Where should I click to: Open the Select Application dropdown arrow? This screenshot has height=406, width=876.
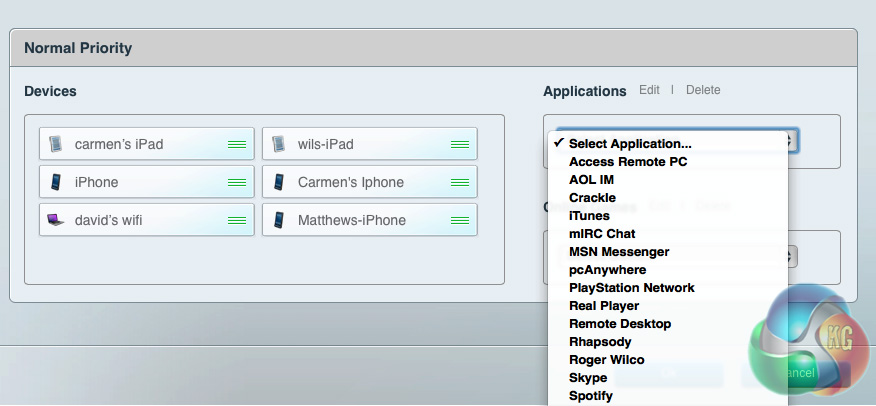point(791,142)
